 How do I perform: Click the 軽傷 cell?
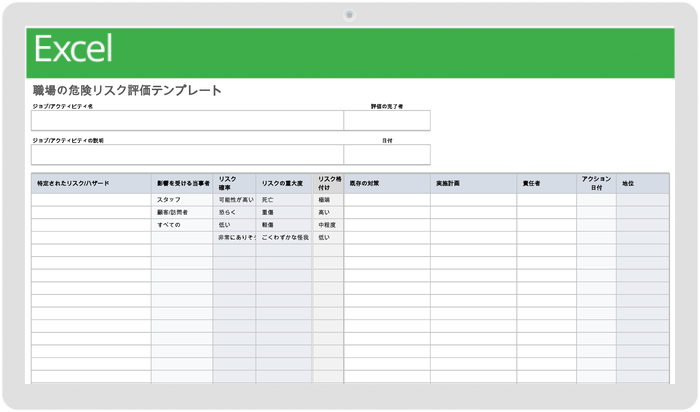point(284,225)
